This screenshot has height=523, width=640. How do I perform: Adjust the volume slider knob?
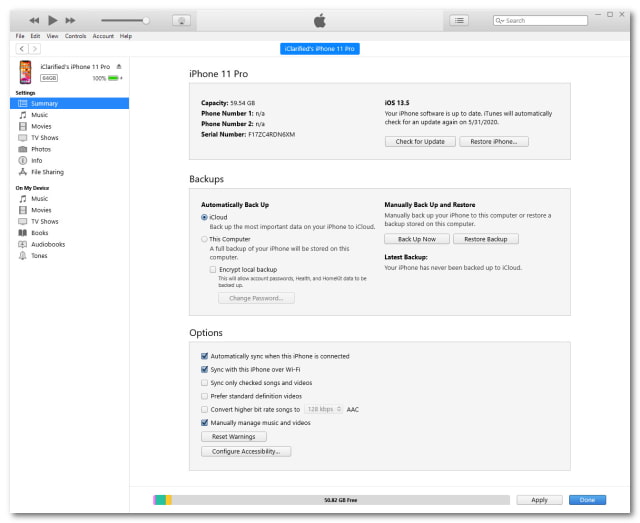[146, 20]
